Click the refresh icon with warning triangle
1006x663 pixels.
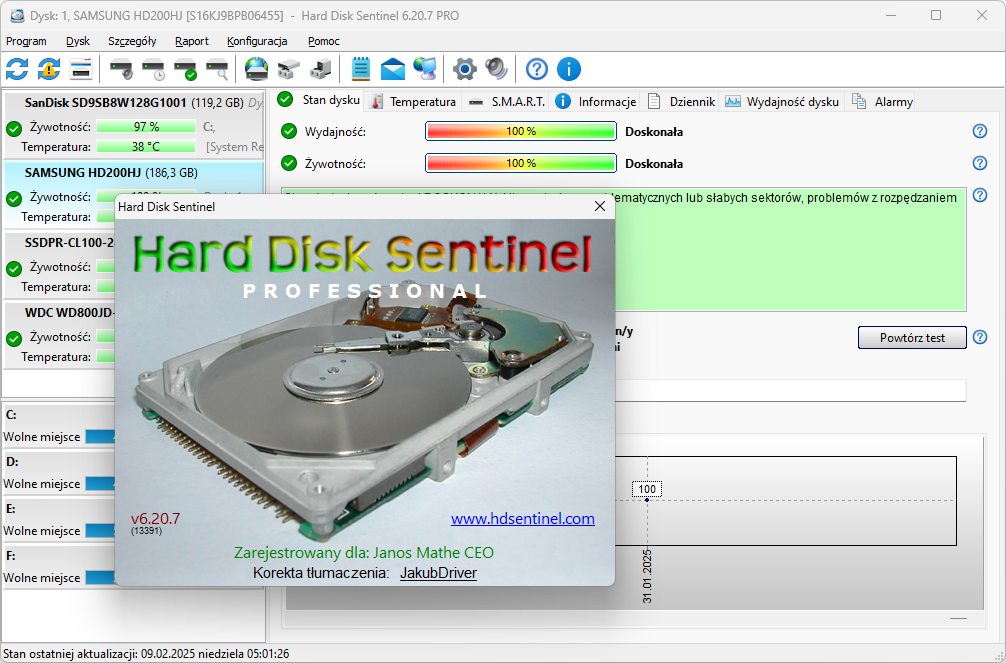point(49,69)
